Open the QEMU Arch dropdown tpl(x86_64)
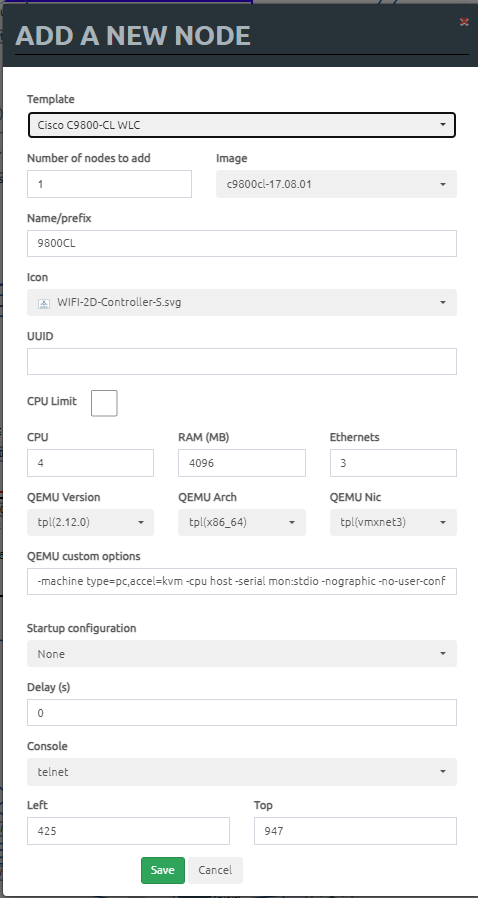The image size is (478, 898). tap(242, 522)
